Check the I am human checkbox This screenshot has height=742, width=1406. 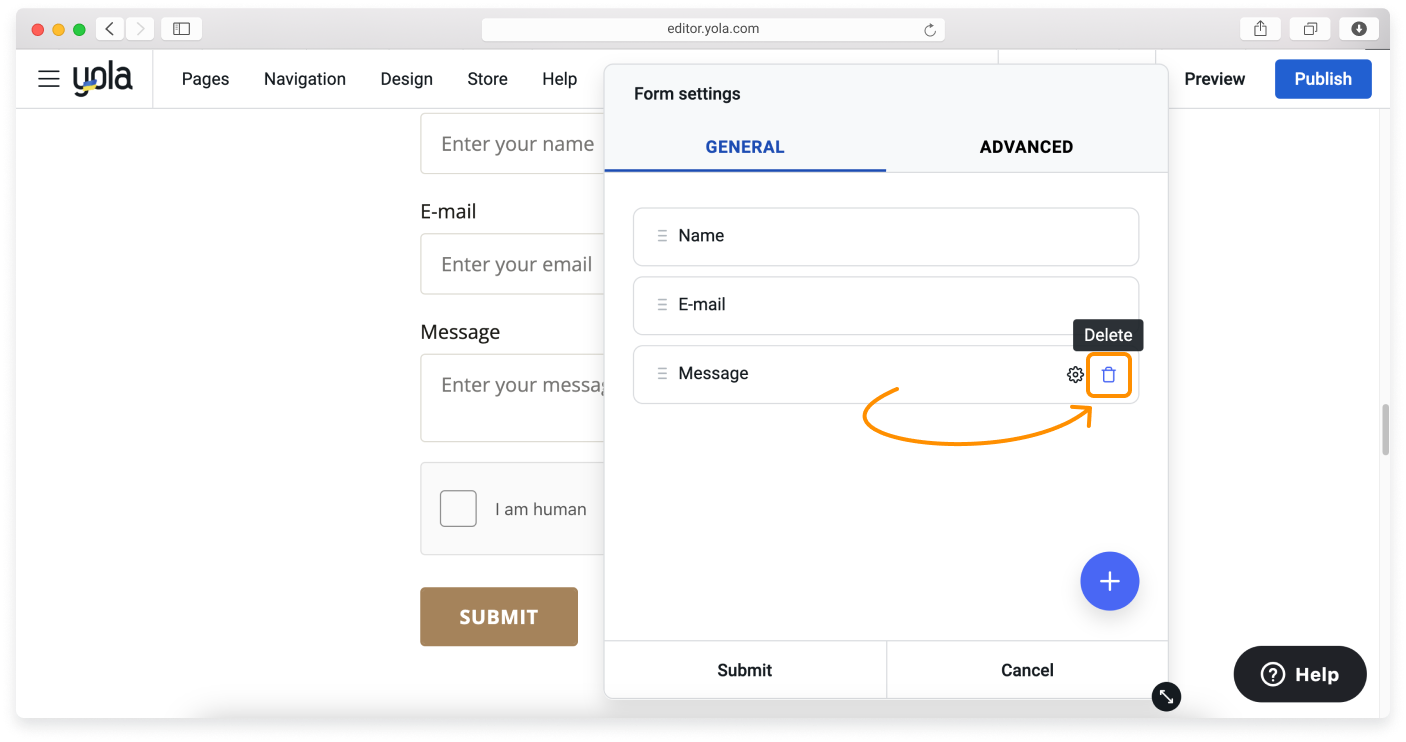tap(458, 508)
